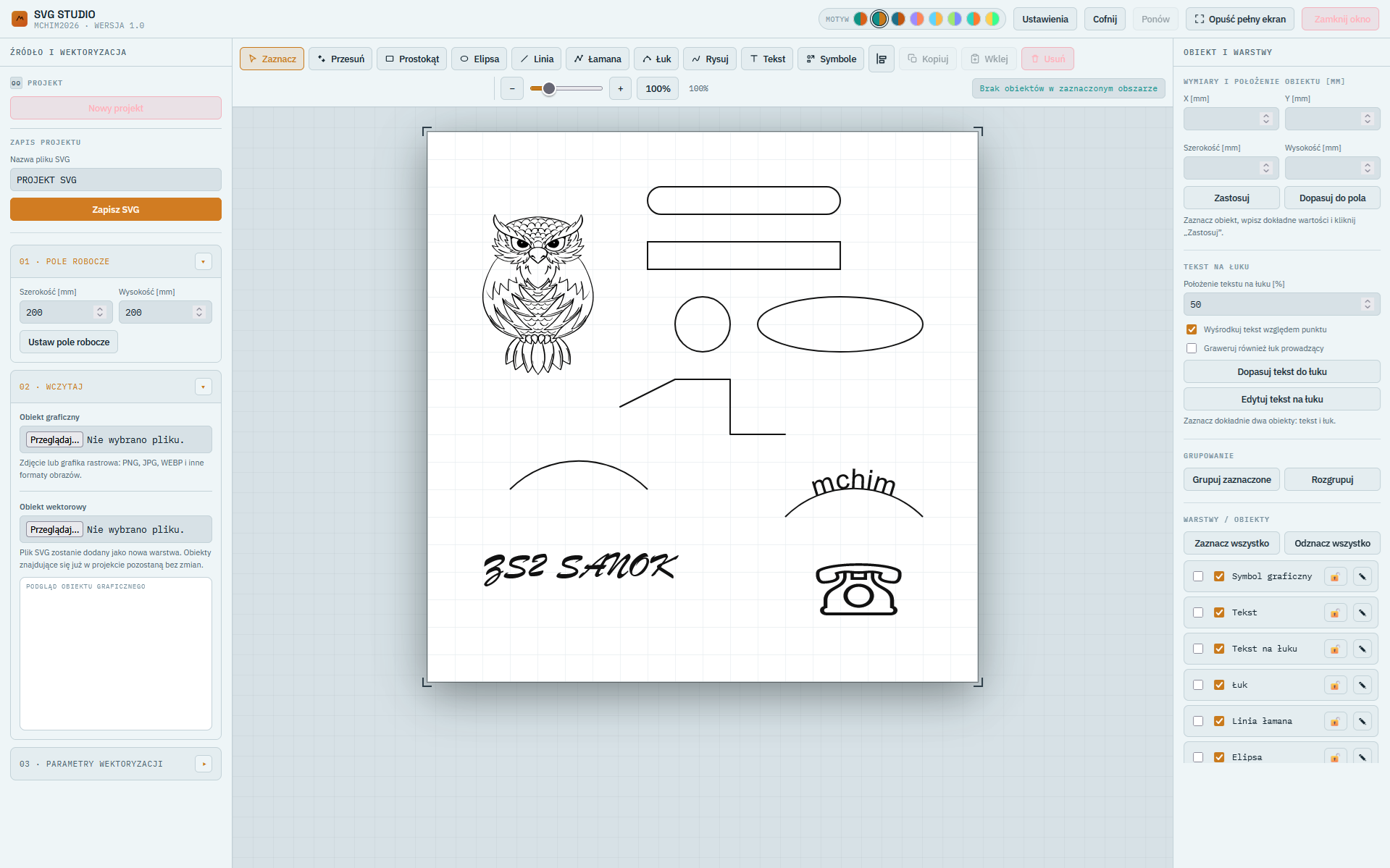Screen dimensions: 1390x868
Task: Pick the Tekst text tool
Action: 767,59
